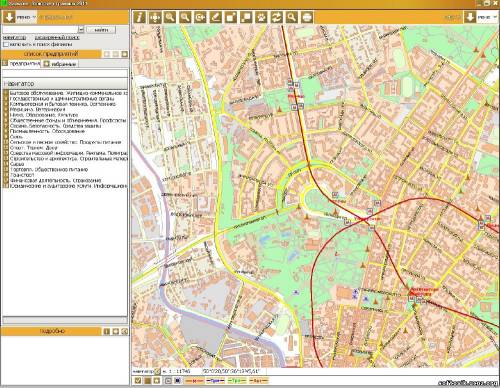The width and height of the screenshot is (500, 388).
Task: Open the search field dropdown arrow
Action: (x=81, y=30)
